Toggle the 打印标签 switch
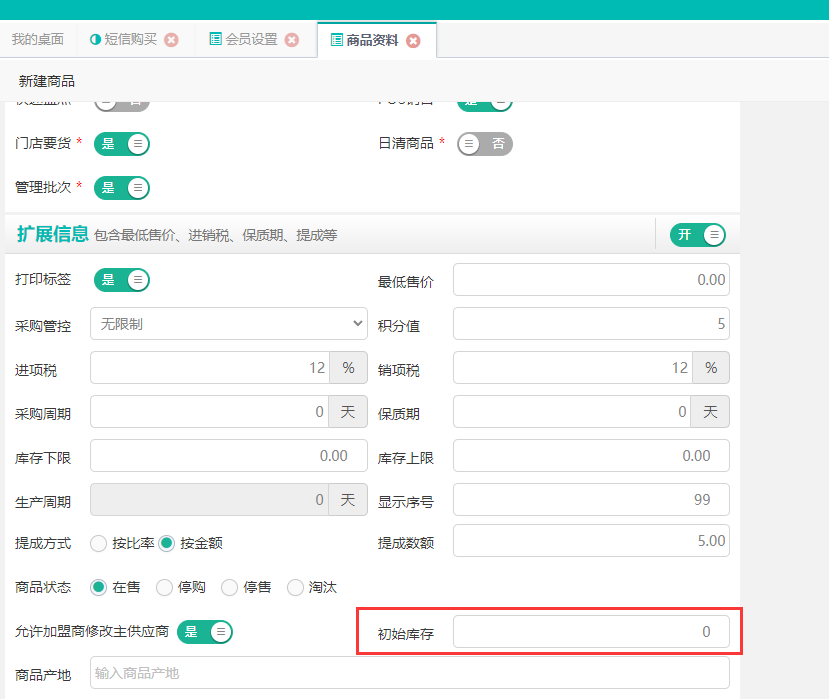 tap(122, 280)
